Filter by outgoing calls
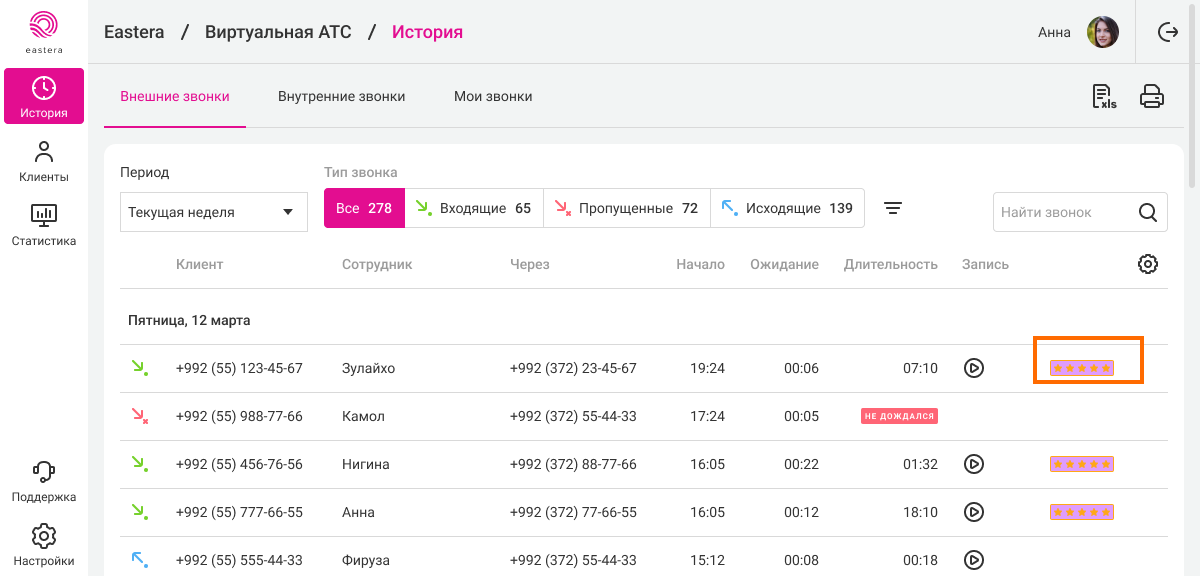 coord(787,209)
